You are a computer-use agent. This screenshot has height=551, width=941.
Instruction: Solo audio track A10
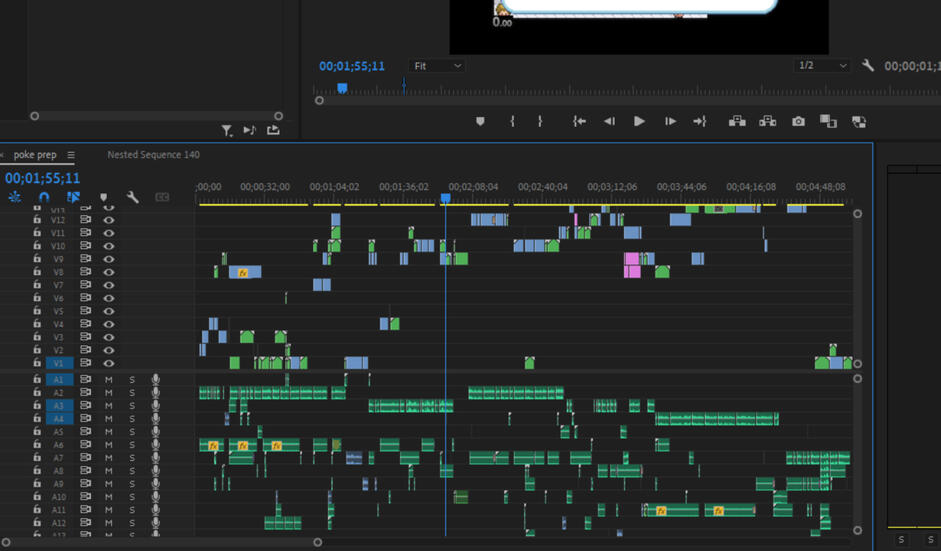132,497
